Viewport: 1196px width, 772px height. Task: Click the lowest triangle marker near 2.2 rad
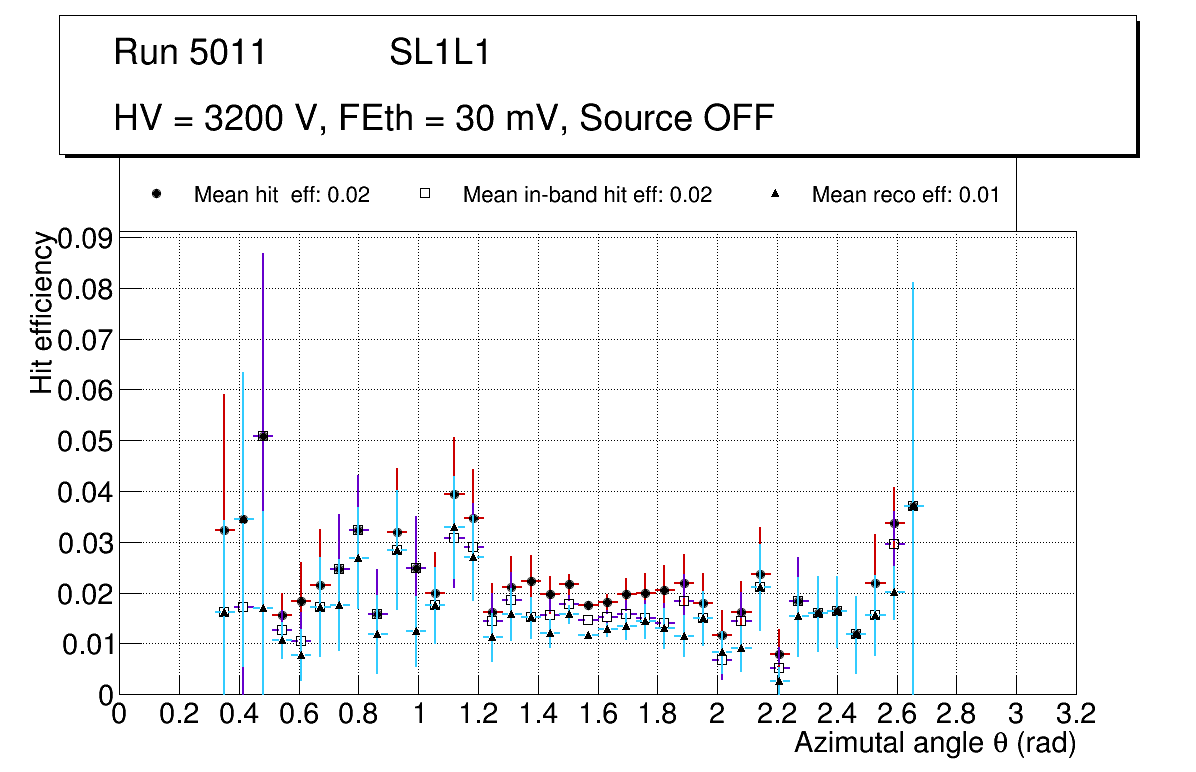(779, 681)
